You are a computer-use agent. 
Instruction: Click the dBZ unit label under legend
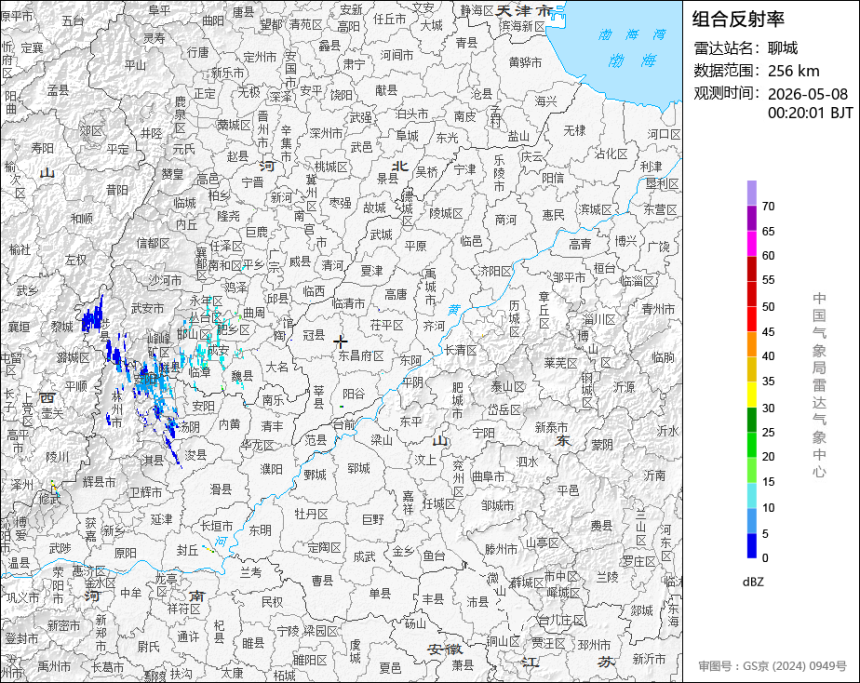(752, 582)
